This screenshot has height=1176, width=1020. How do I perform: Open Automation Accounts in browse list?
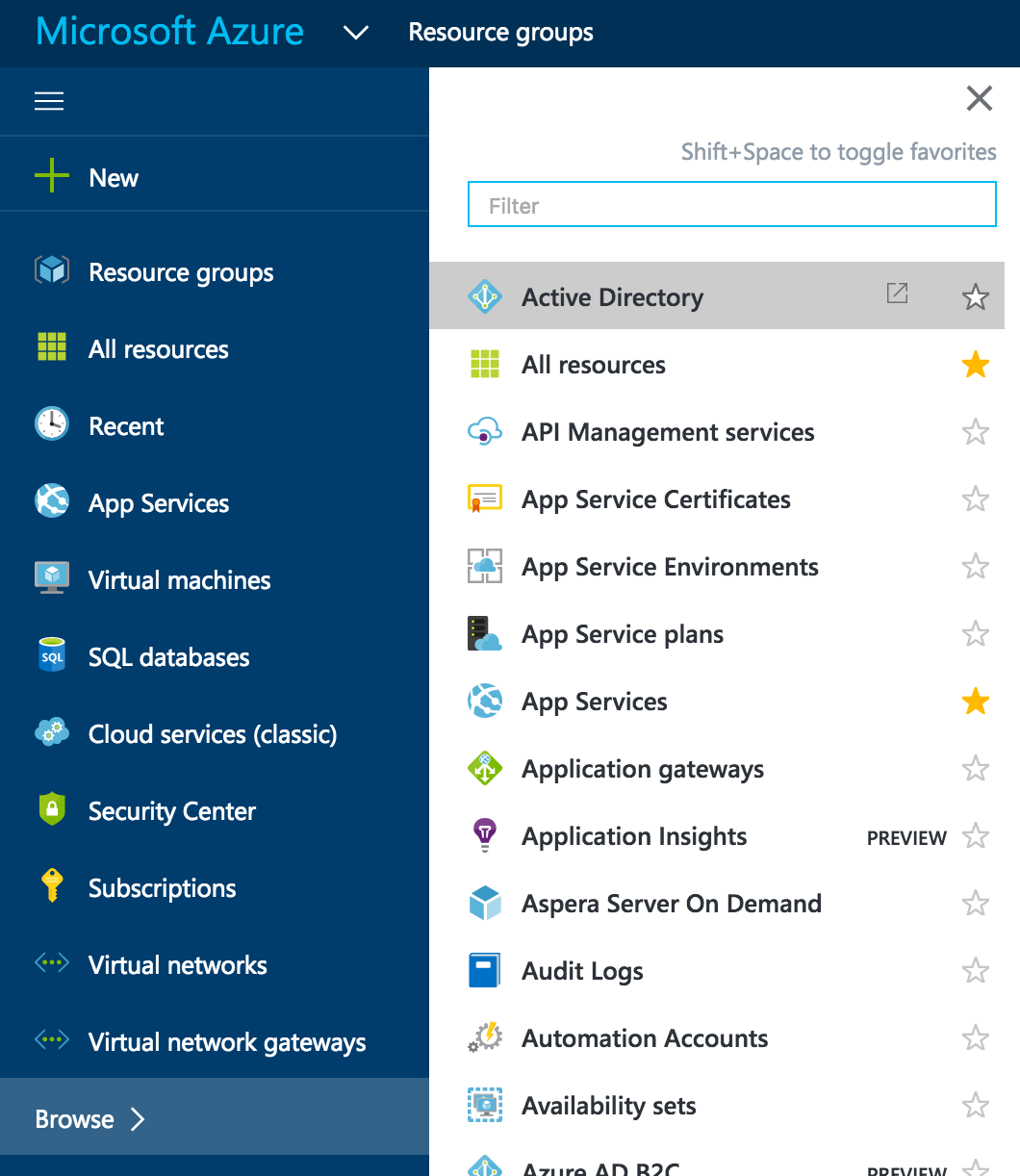click(644, 1038)
